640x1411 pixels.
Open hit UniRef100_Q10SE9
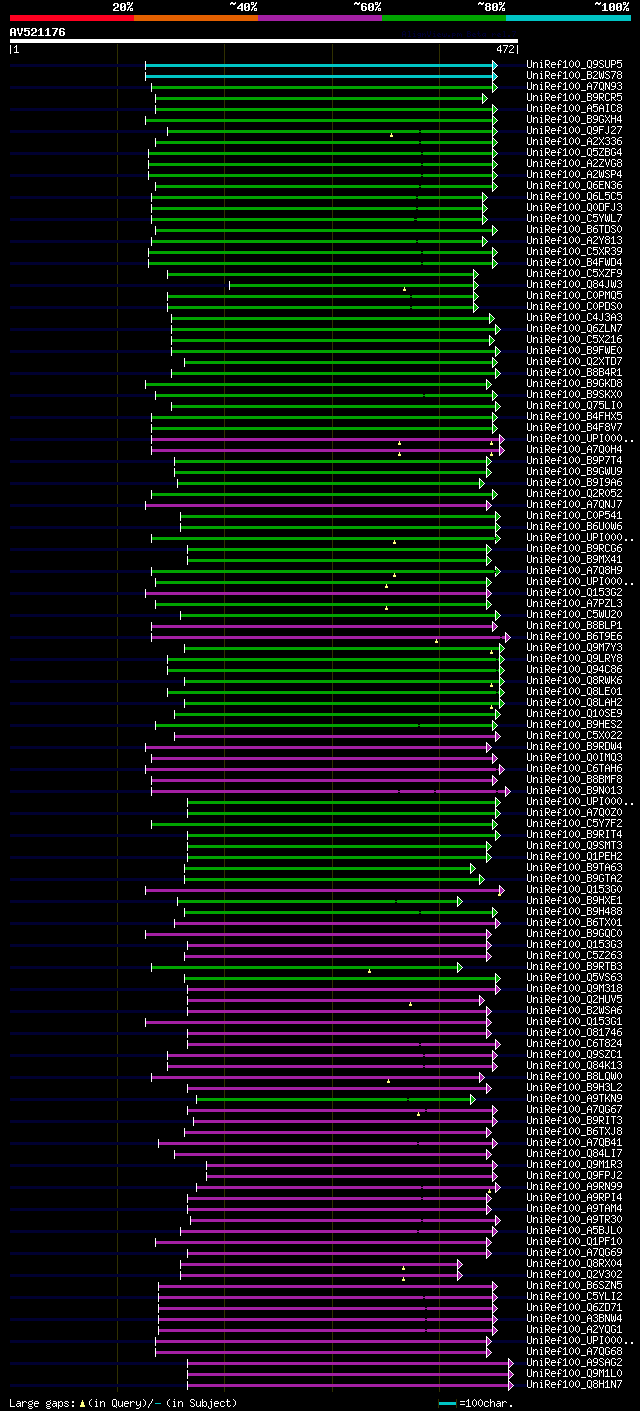click(x=574, y=714)
